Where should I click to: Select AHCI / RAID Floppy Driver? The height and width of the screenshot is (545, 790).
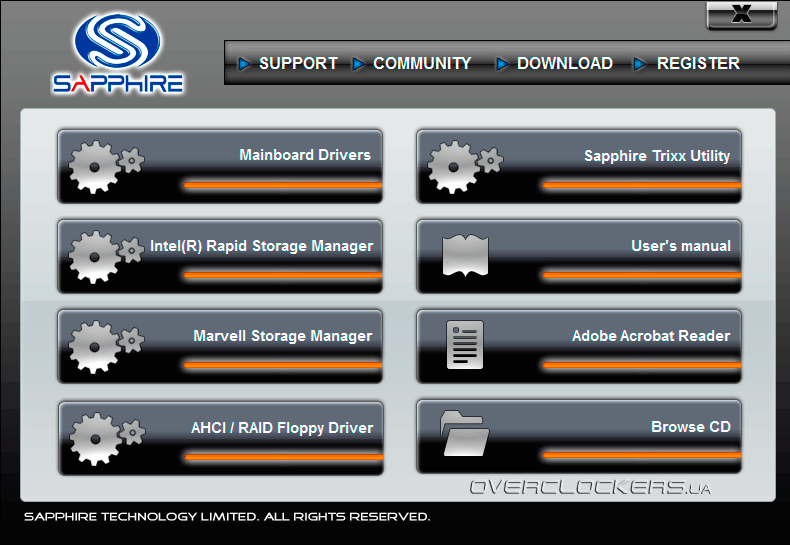[x=221, y=438]
